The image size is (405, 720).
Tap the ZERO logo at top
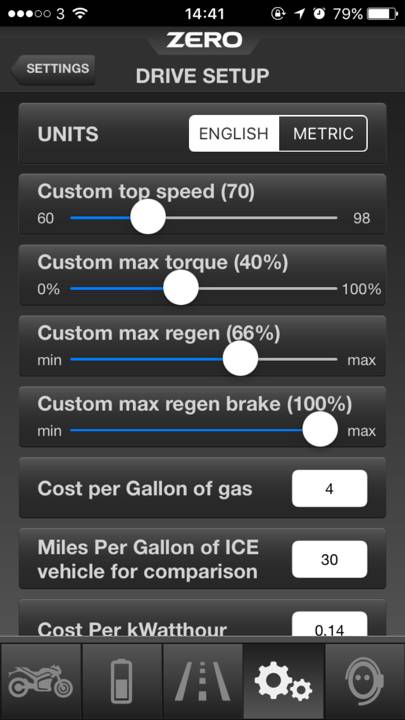204,40
